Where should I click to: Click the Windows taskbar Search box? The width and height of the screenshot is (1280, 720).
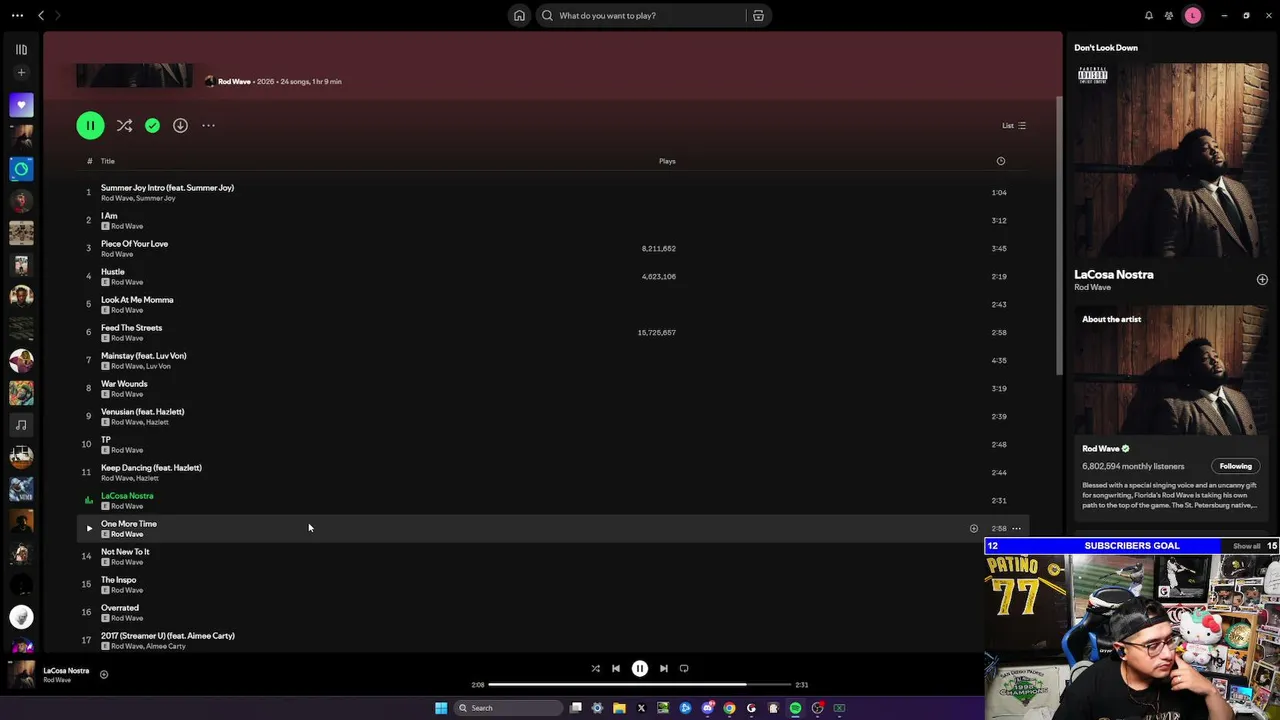click(x=508, y=708)
